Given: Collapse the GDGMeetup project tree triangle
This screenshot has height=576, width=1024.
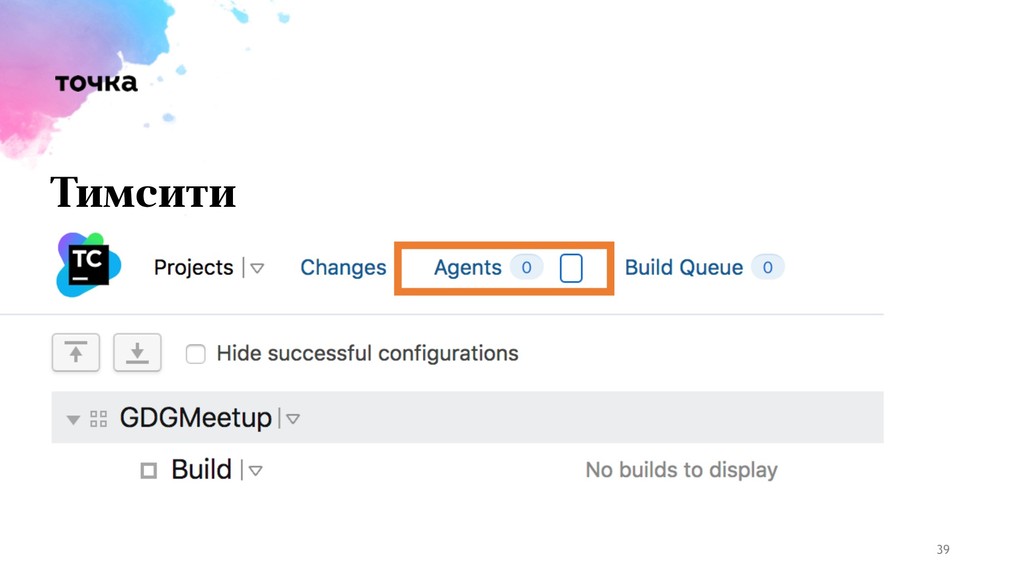Looking at the screenshot, I should [x=73, y=419].
